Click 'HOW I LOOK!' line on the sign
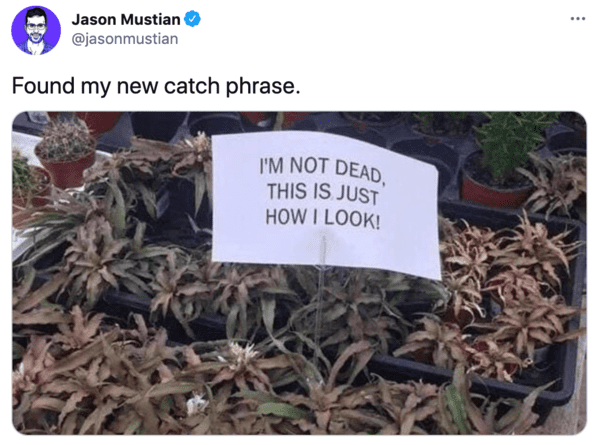This screenshot has width=600, height=445. [323, 218]
